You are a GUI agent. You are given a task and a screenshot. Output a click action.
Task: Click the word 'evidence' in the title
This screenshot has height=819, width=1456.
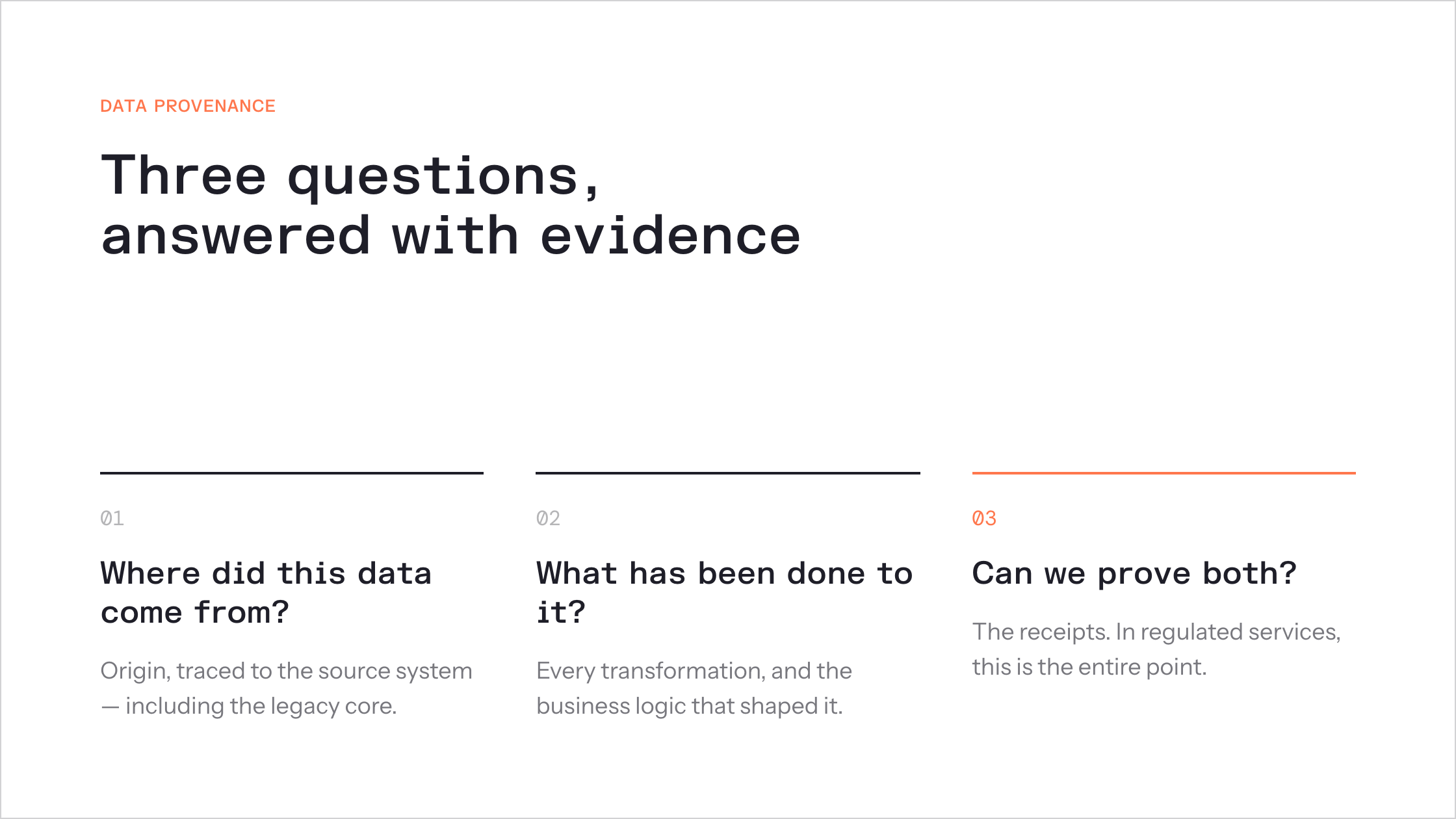coord(671,235)
